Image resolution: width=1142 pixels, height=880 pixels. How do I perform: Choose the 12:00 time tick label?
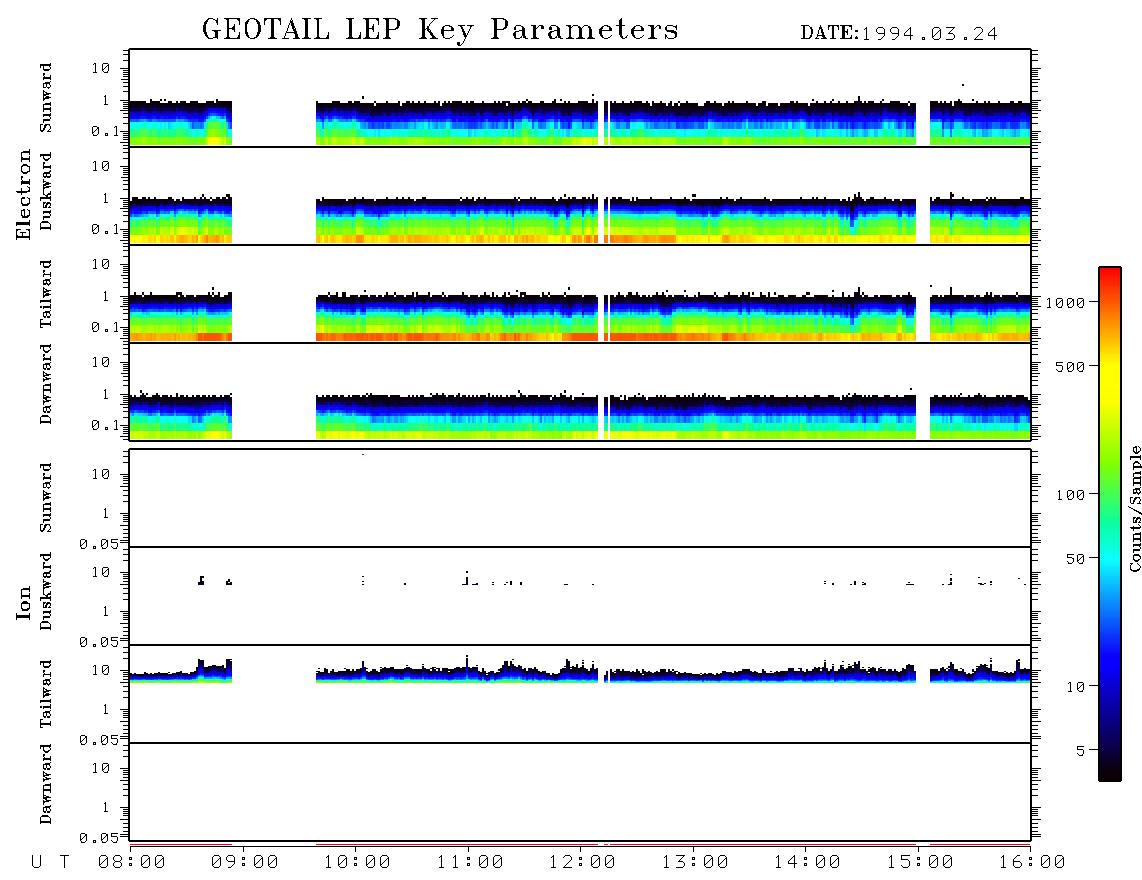point(582,863)
